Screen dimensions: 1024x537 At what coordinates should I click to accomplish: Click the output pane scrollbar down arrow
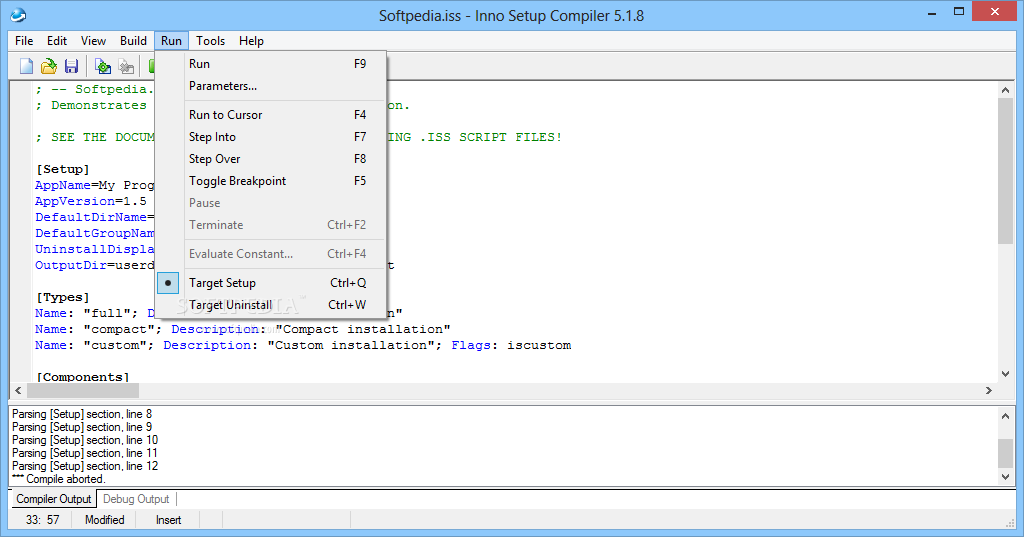1005,478
